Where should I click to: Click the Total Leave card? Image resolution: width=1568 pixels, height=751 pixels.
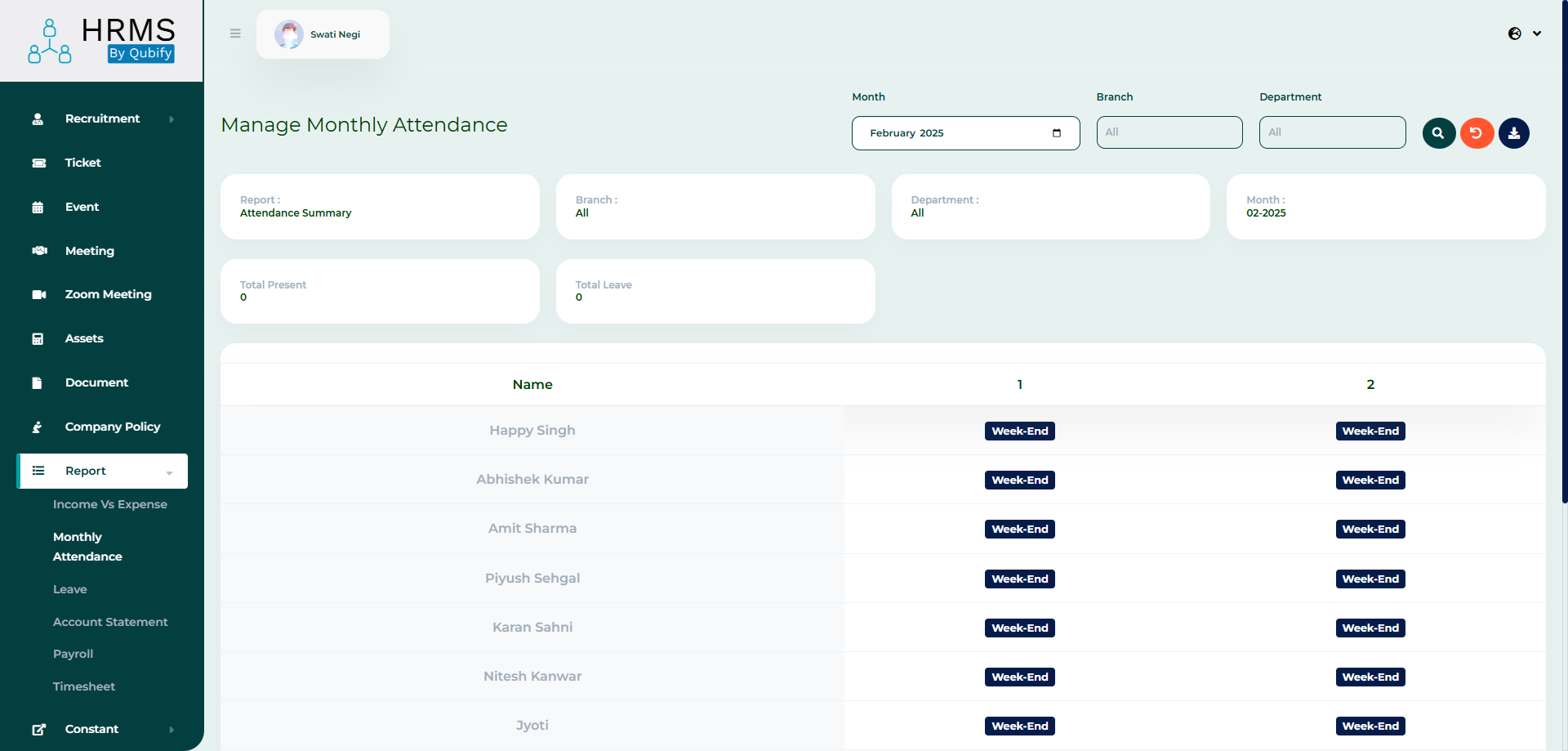tap(715, 291)
